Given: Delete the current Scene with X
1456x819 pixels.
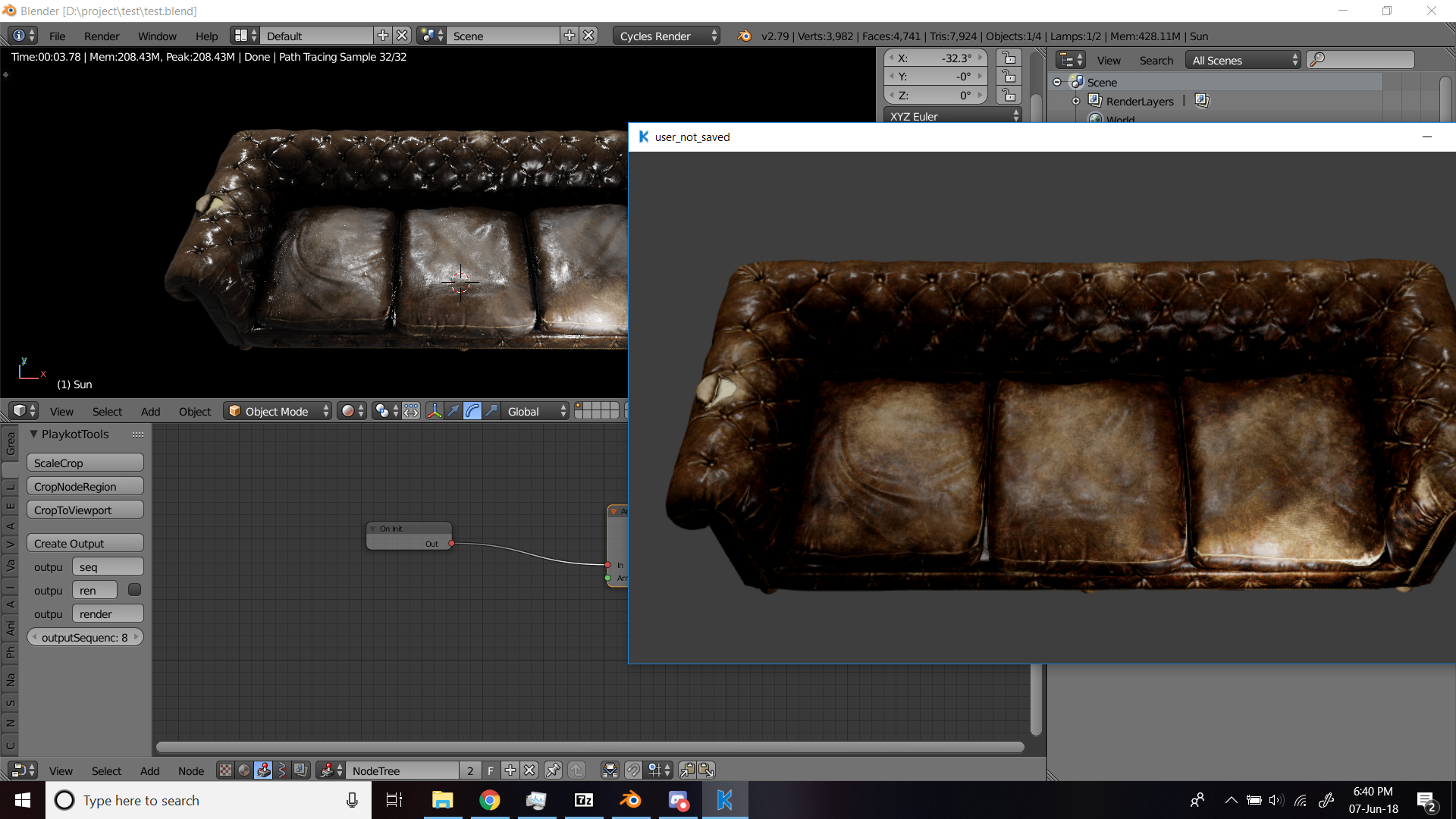Looking at the screenshot, I should (588, 36).
